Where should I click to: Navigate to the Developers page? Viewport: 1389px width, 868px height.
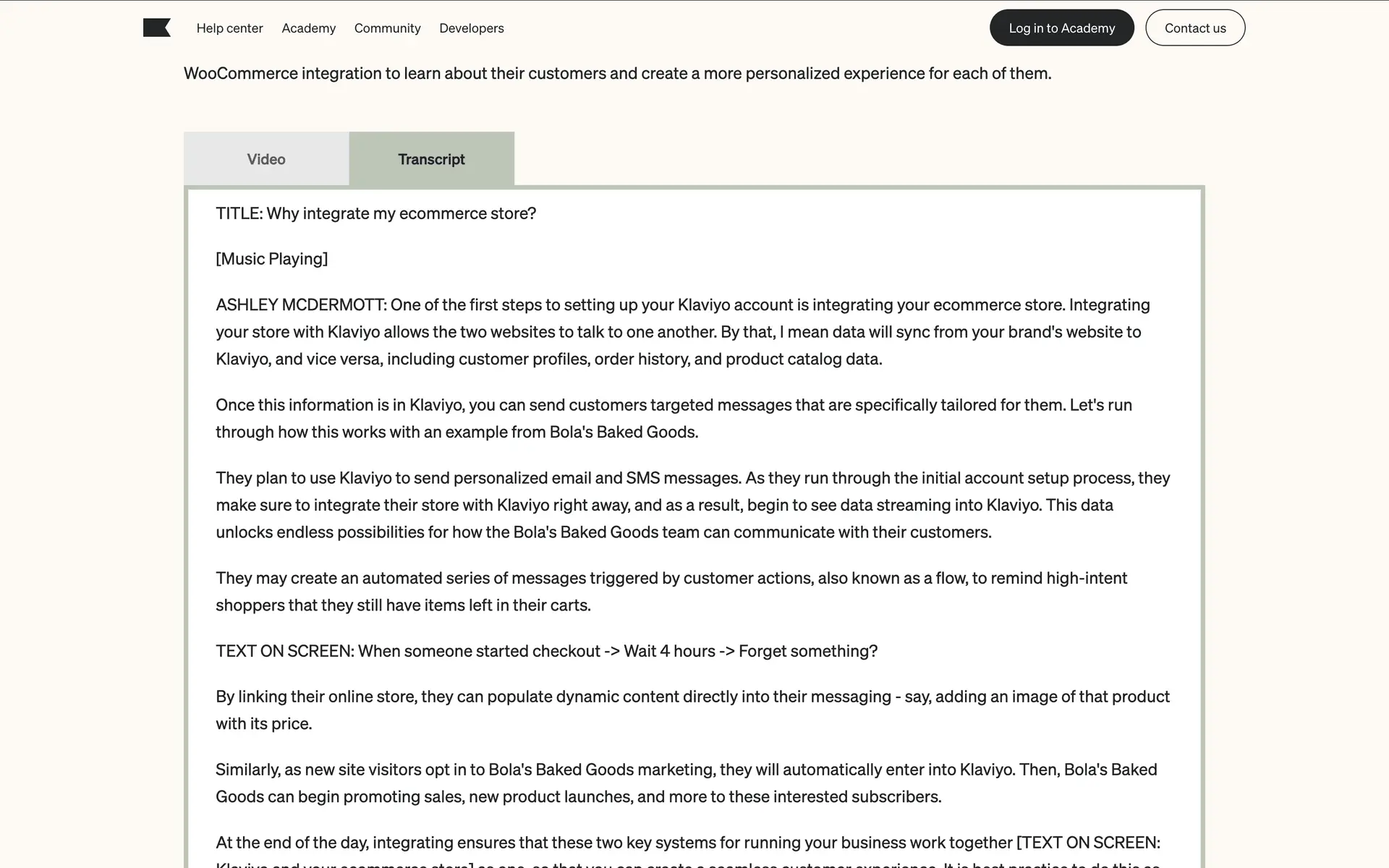tap(471, 28)
